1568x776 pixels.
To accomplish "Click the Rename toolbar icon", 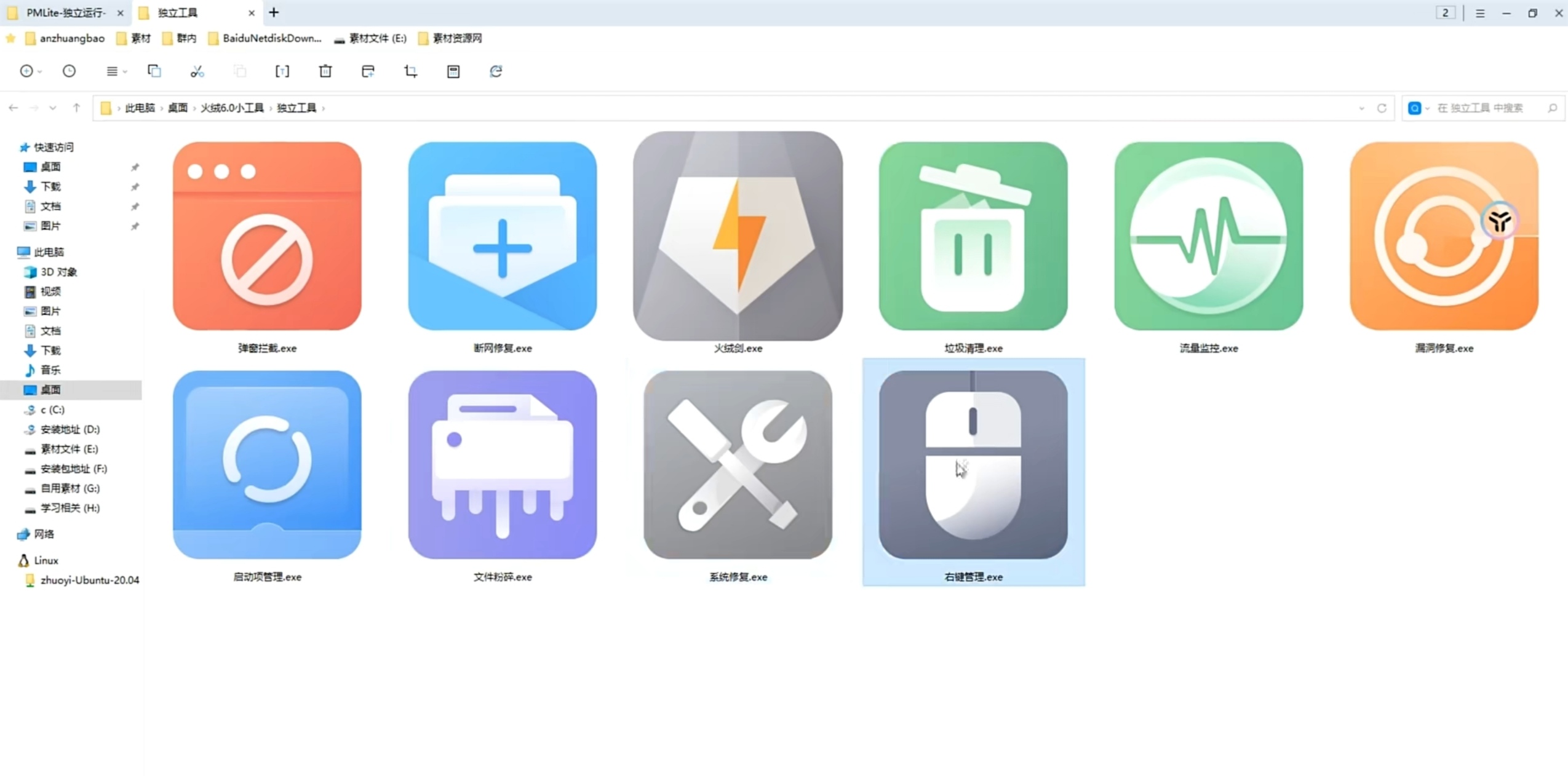I will (282, 71).
